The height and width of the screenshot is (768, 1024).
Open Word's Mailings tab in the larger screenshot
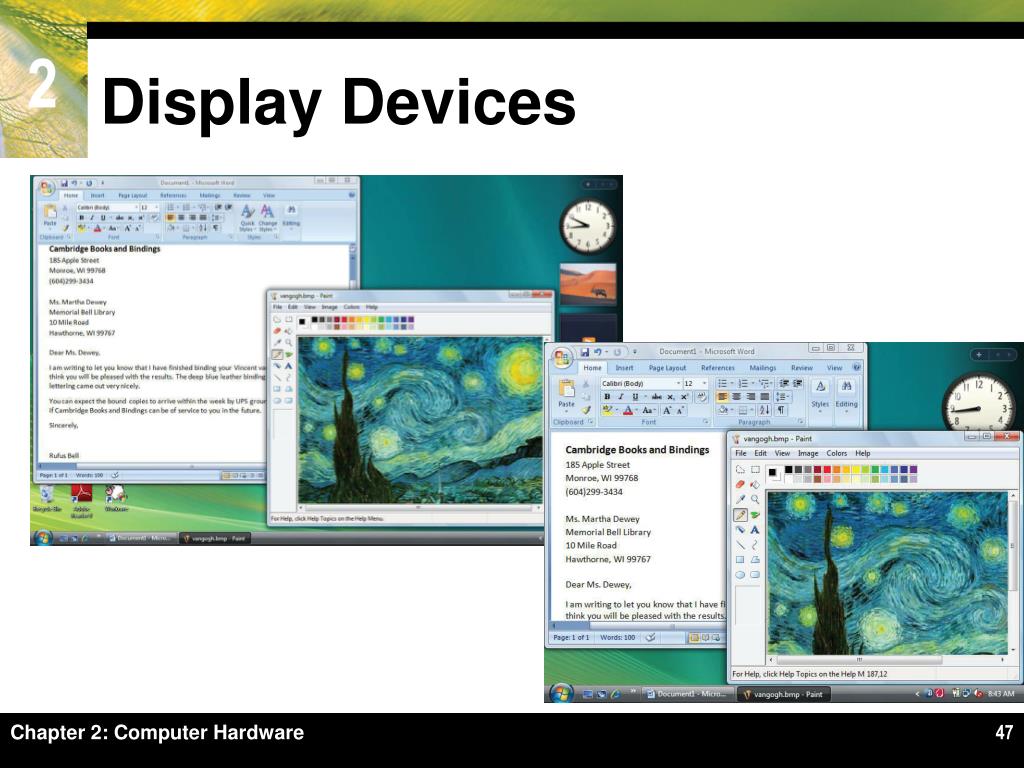click(x=763, y=368)
